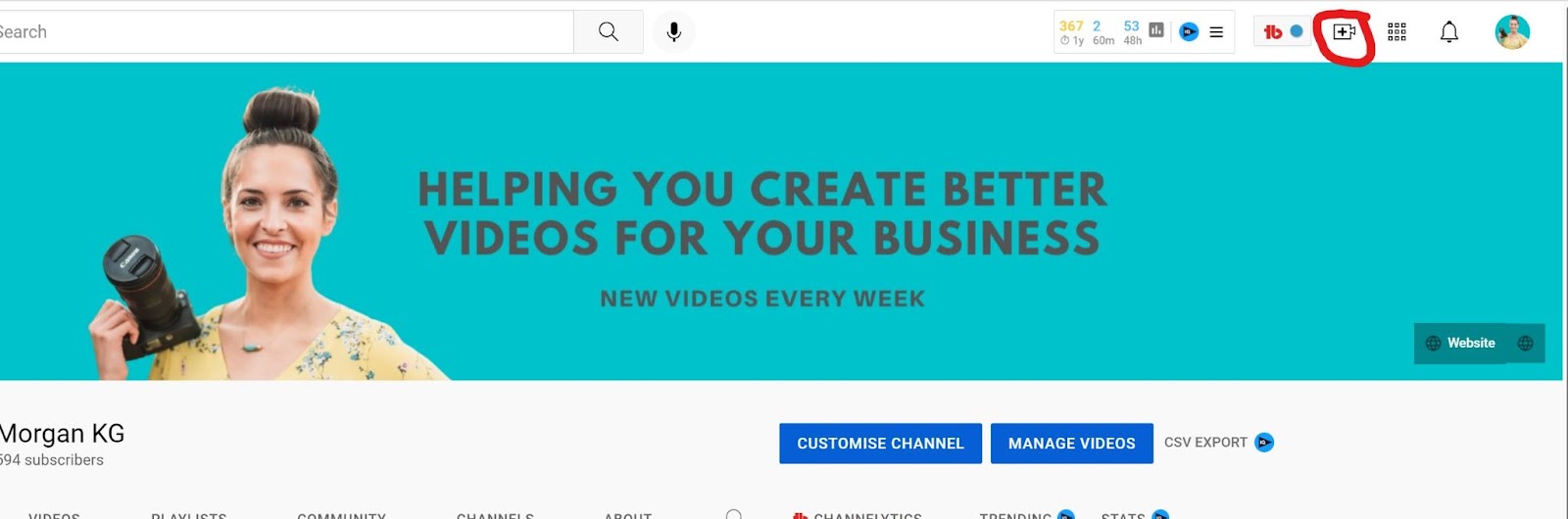Click the Manage Videos button
This screenshot has height=519, width=1568.
point(1071,444)
